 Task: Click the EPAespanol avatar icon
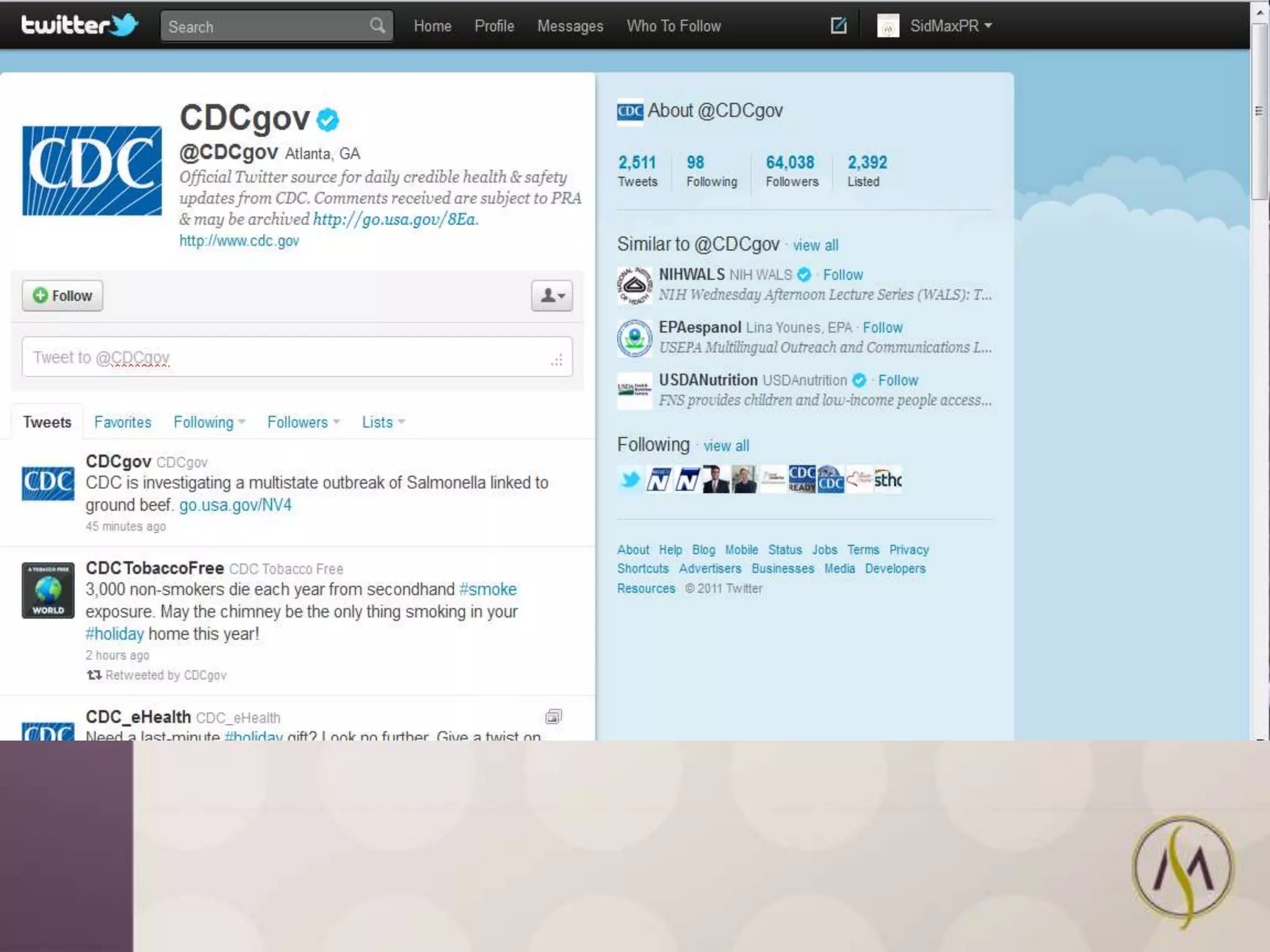click(x=634, y=338)
